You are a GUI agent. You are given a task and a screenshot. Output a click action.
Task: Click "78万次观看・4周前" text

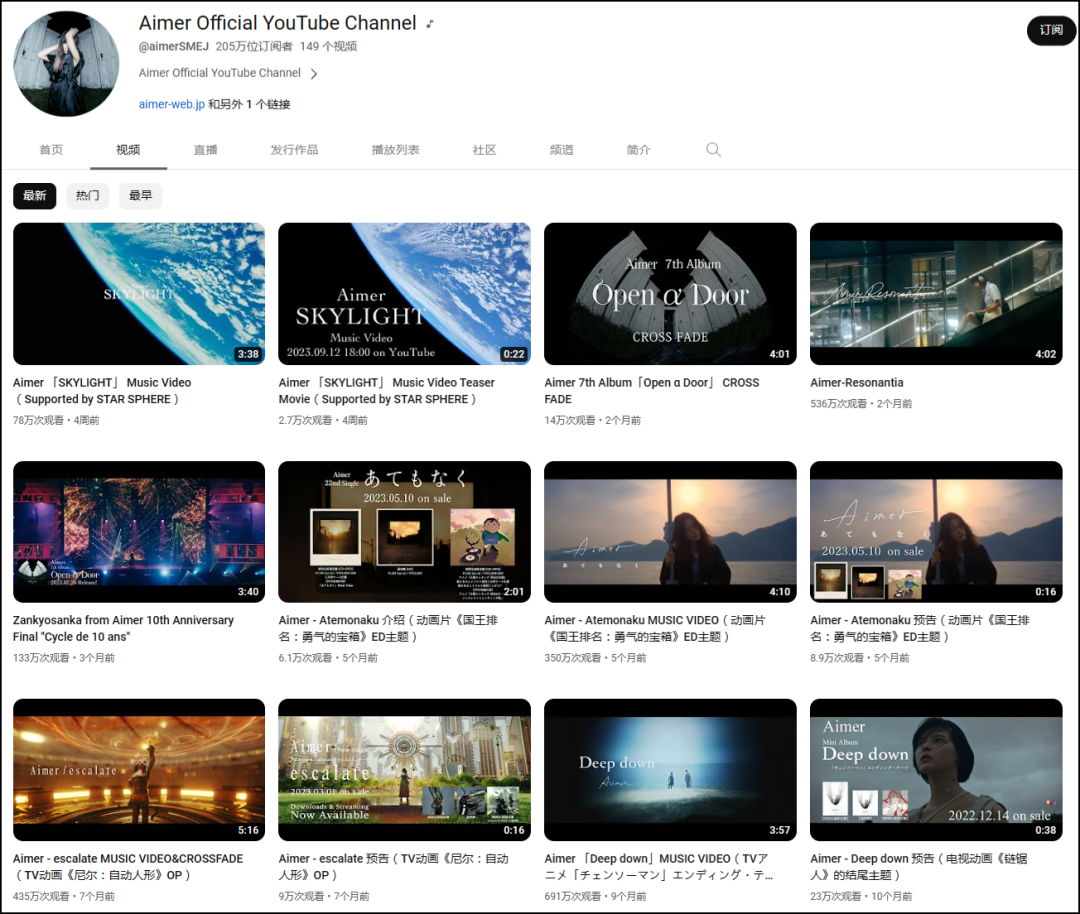[56, 420]
